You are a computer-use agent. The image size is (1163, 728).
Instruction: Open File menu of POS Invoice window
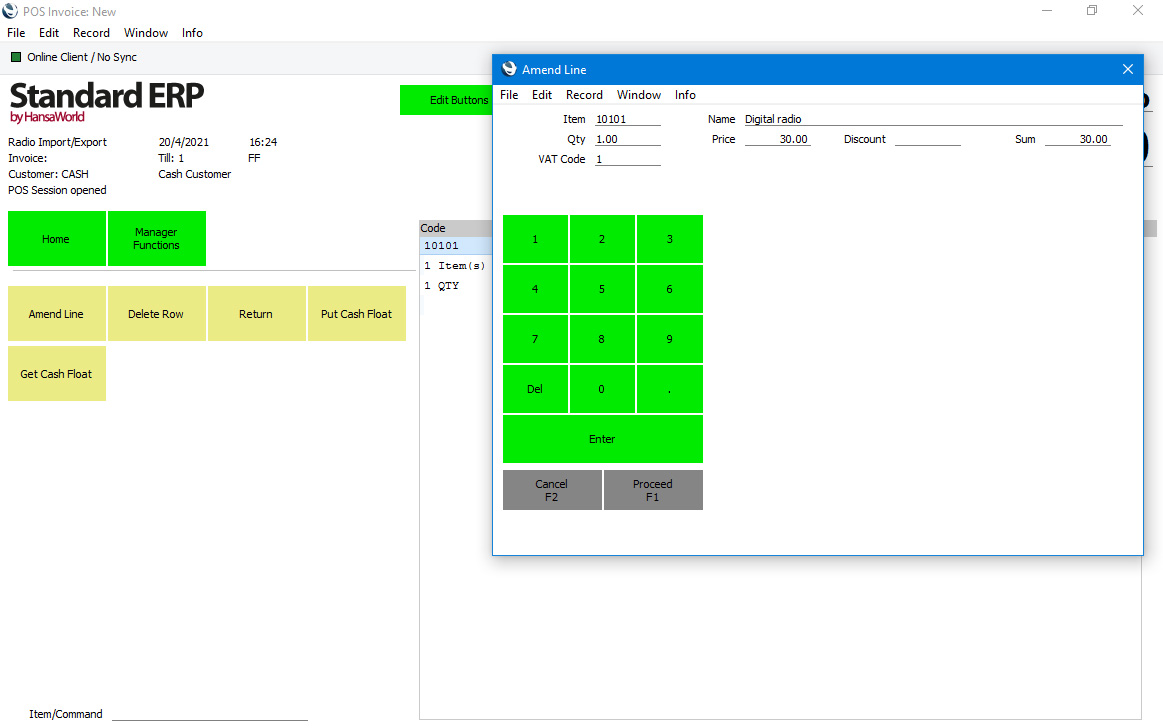(x=16, y=33)
